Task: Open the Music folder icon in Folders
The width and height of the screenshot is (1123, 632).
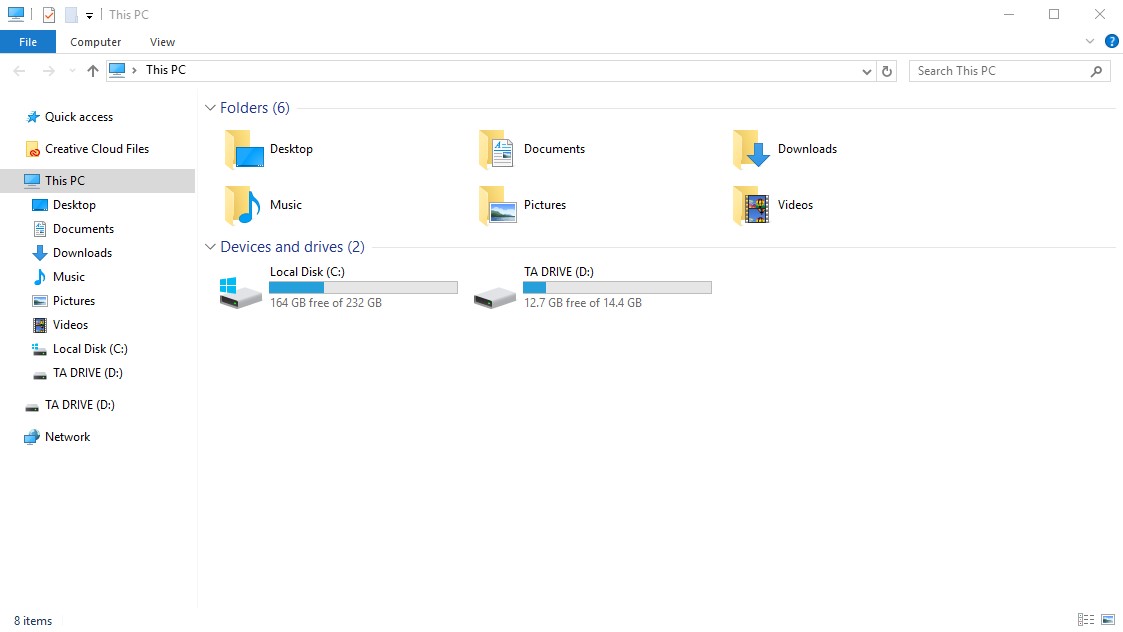Action: [243, 205]
